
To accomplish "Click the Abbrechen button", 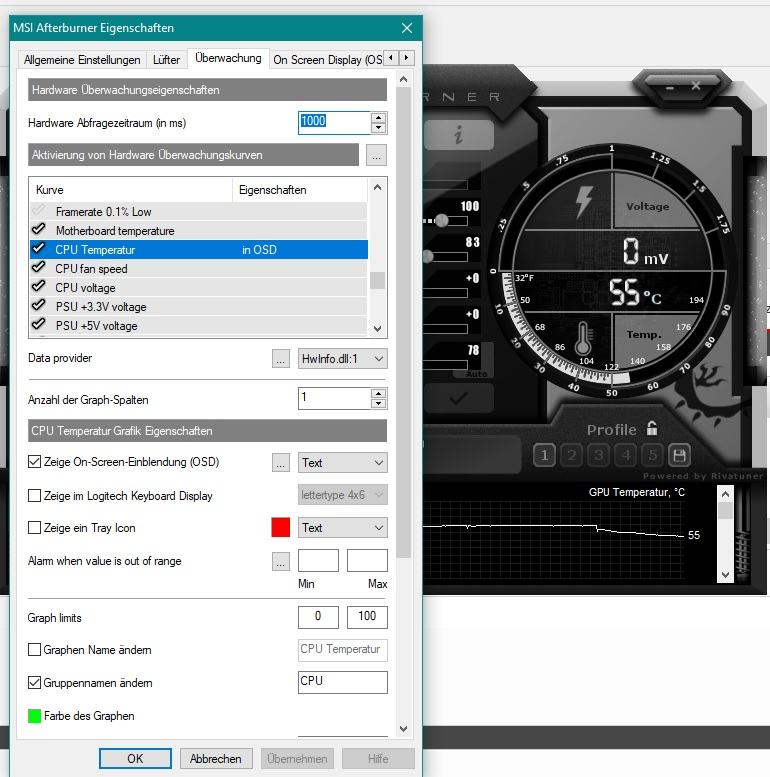I will click(216, 759).
